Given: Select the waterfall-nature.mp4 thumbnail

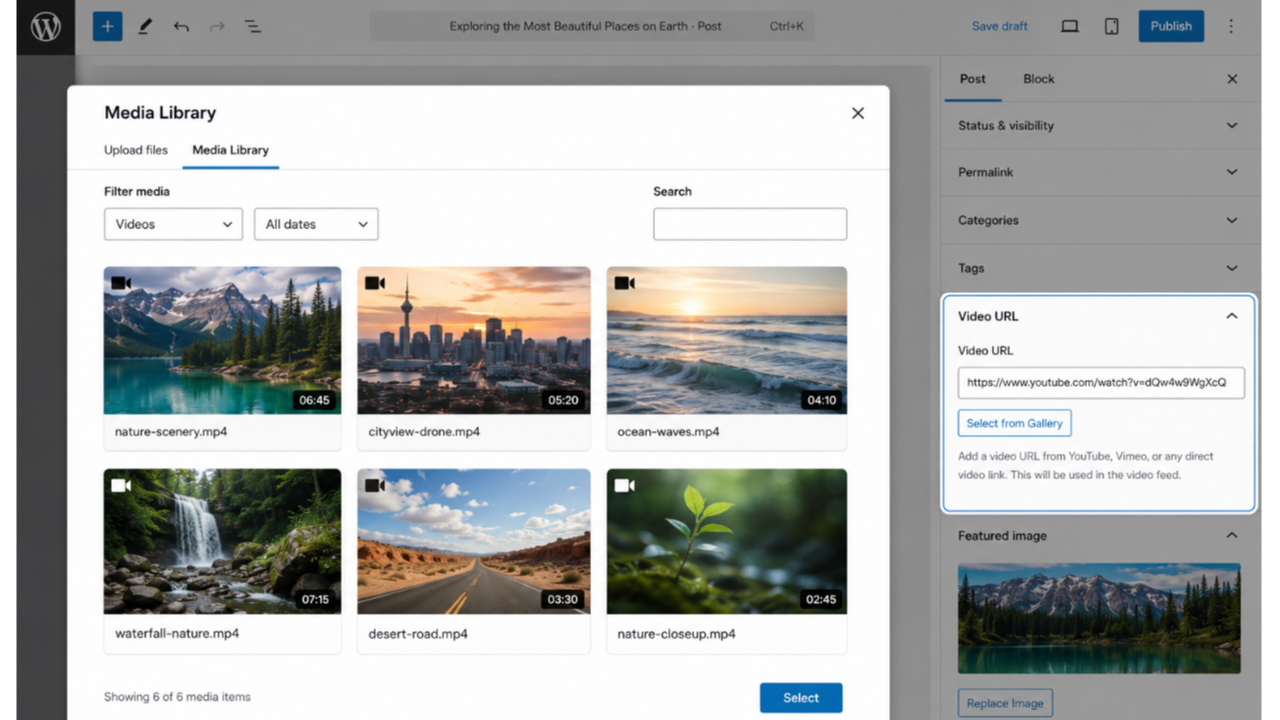Looking at the screenshot, I should 222,541.
